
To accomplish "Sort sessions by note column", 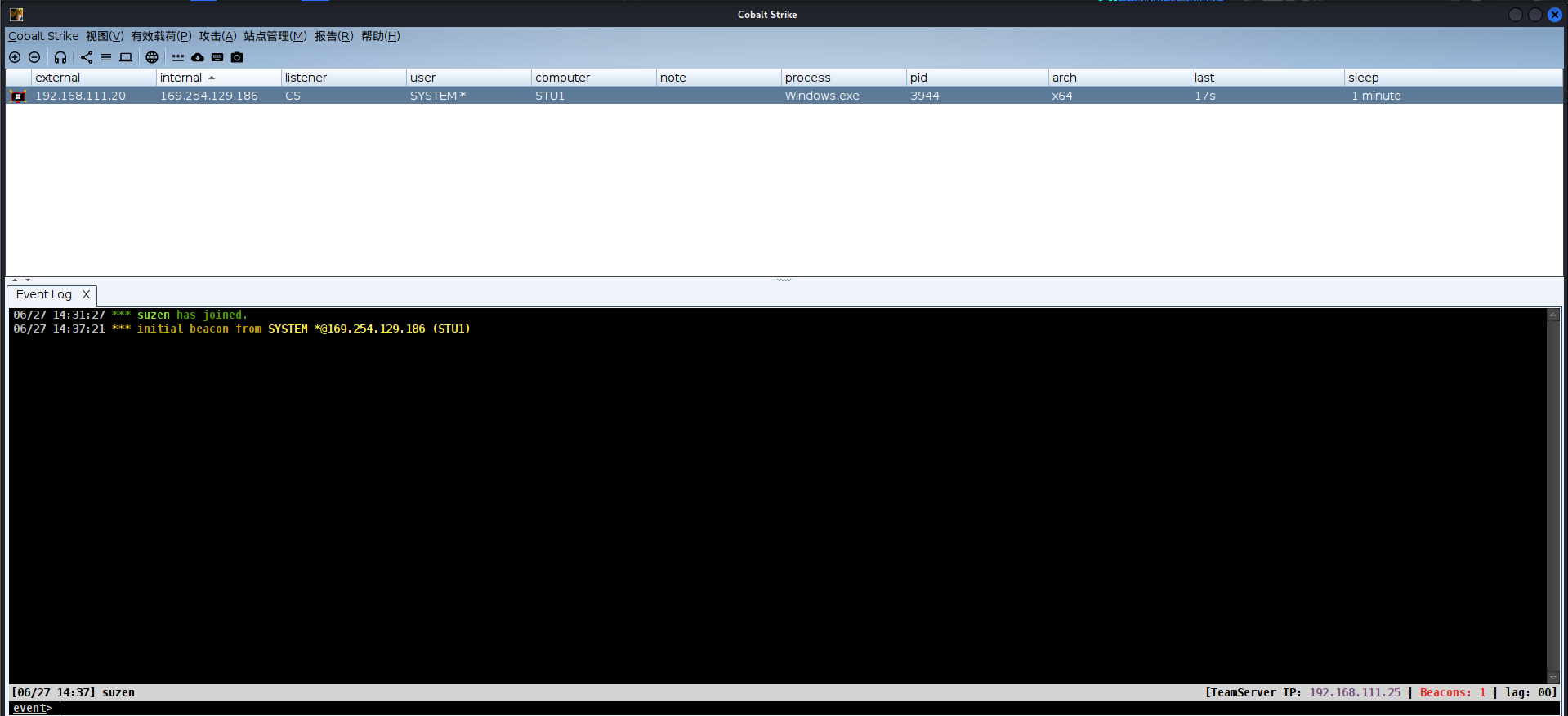I will 719,78.
